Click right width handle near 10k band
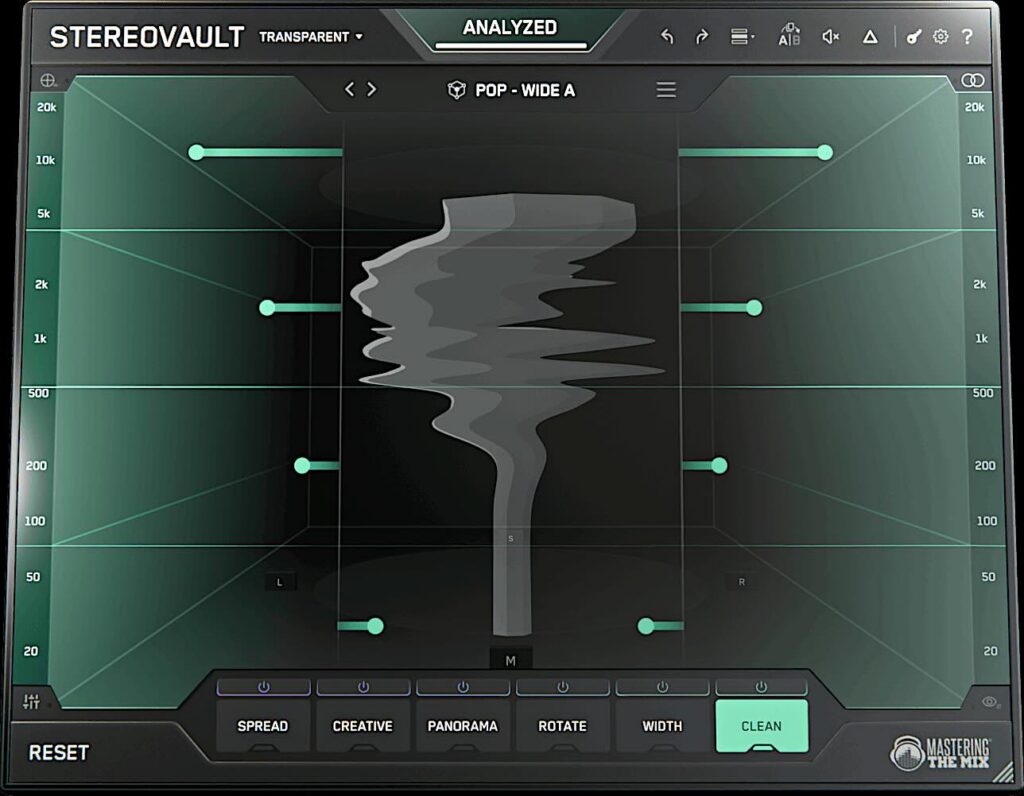Screen dimensions: 1024x796 coord(825,152)
